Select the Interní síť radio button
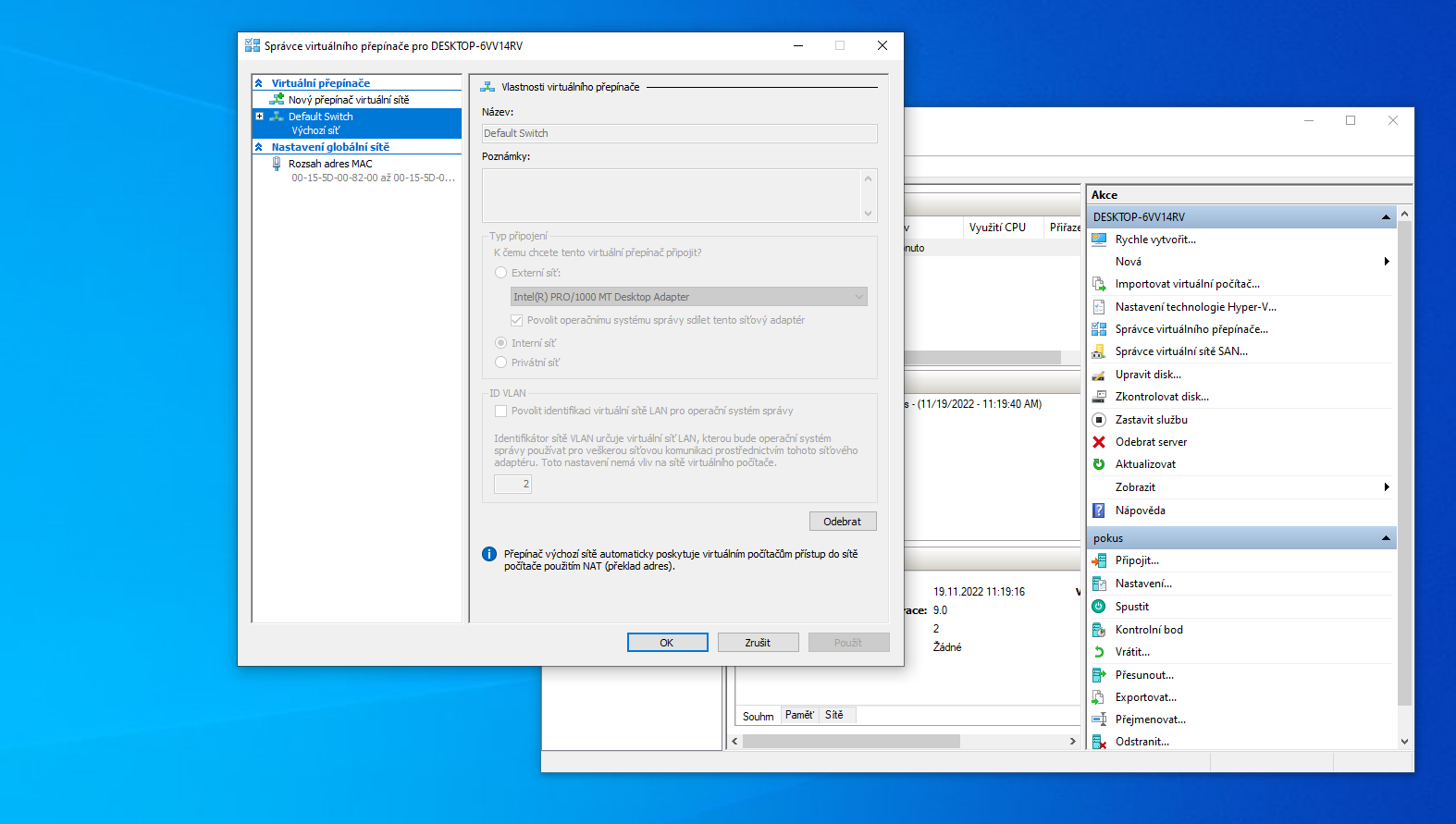1456x824 pixels. click(501, 343)
